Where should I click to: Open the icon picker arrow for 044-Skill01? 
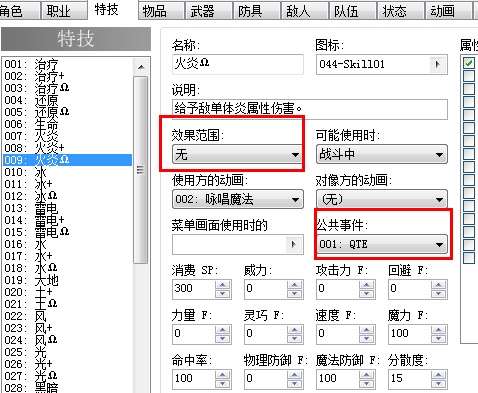438,64
